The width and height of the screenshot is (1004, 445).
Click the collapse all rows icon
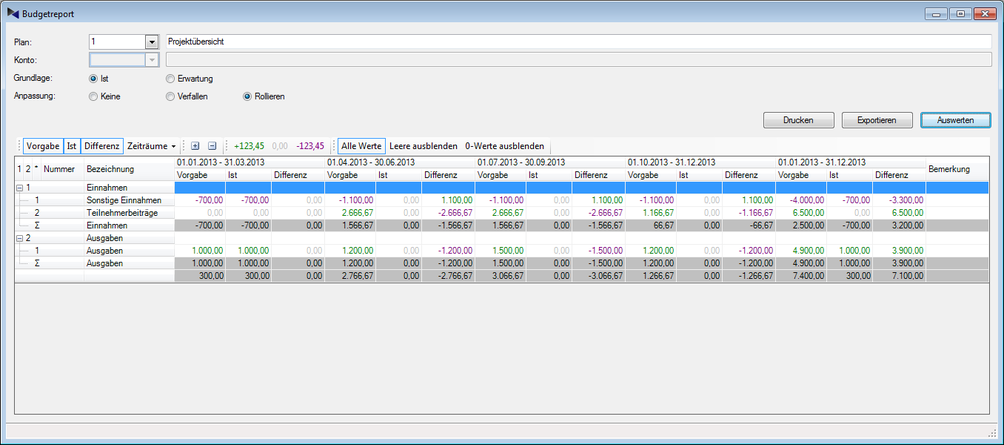tap(212, 146)
